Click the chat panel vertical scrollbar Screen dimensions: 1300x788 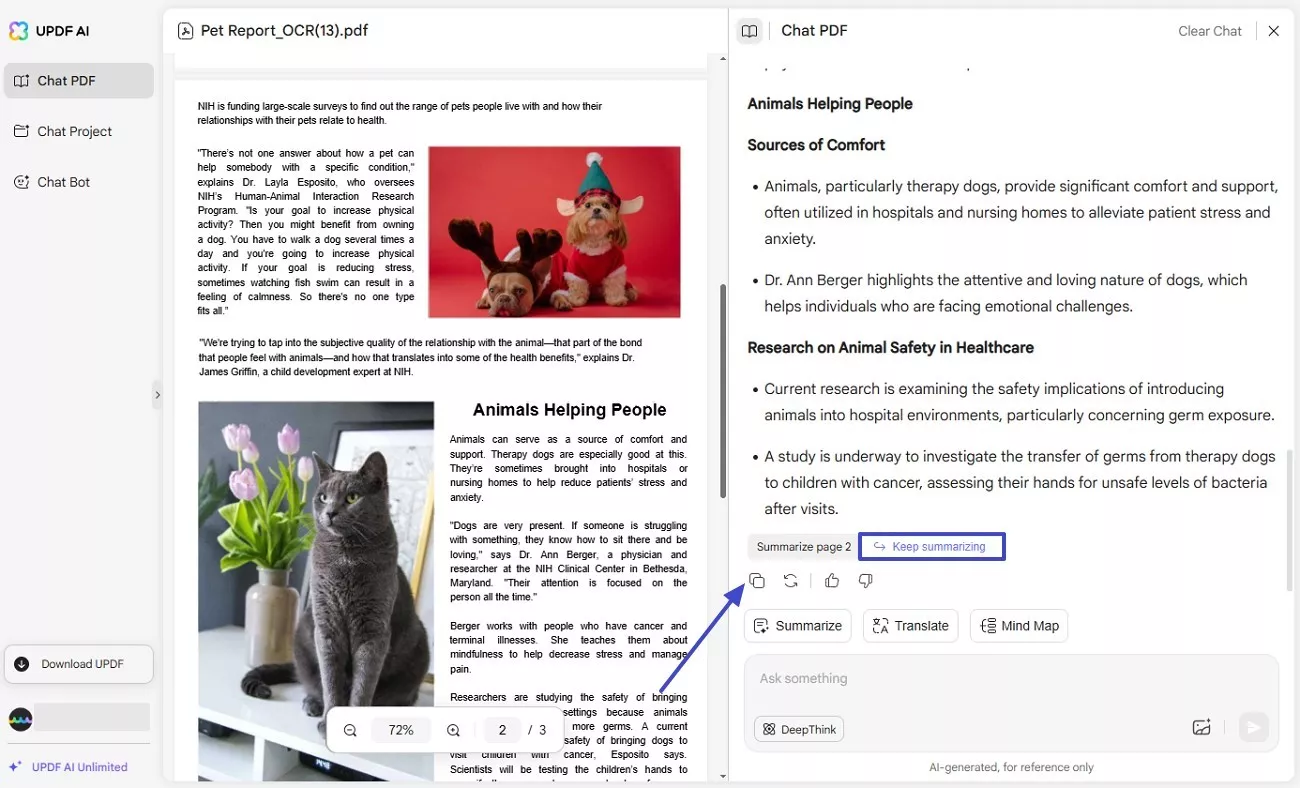pos(1291,520)
